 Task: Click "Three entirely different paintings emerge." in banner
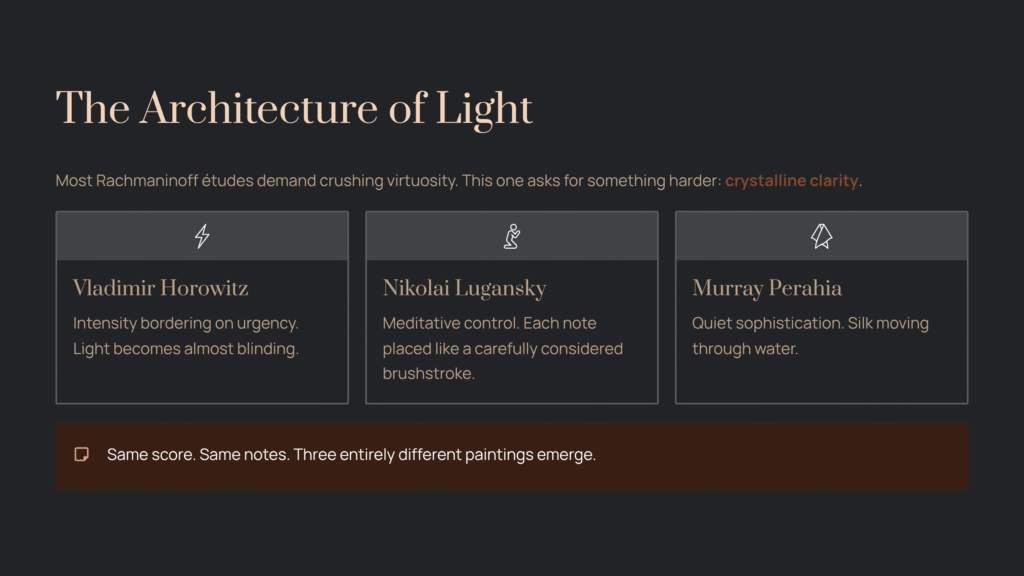pos(444,455)
